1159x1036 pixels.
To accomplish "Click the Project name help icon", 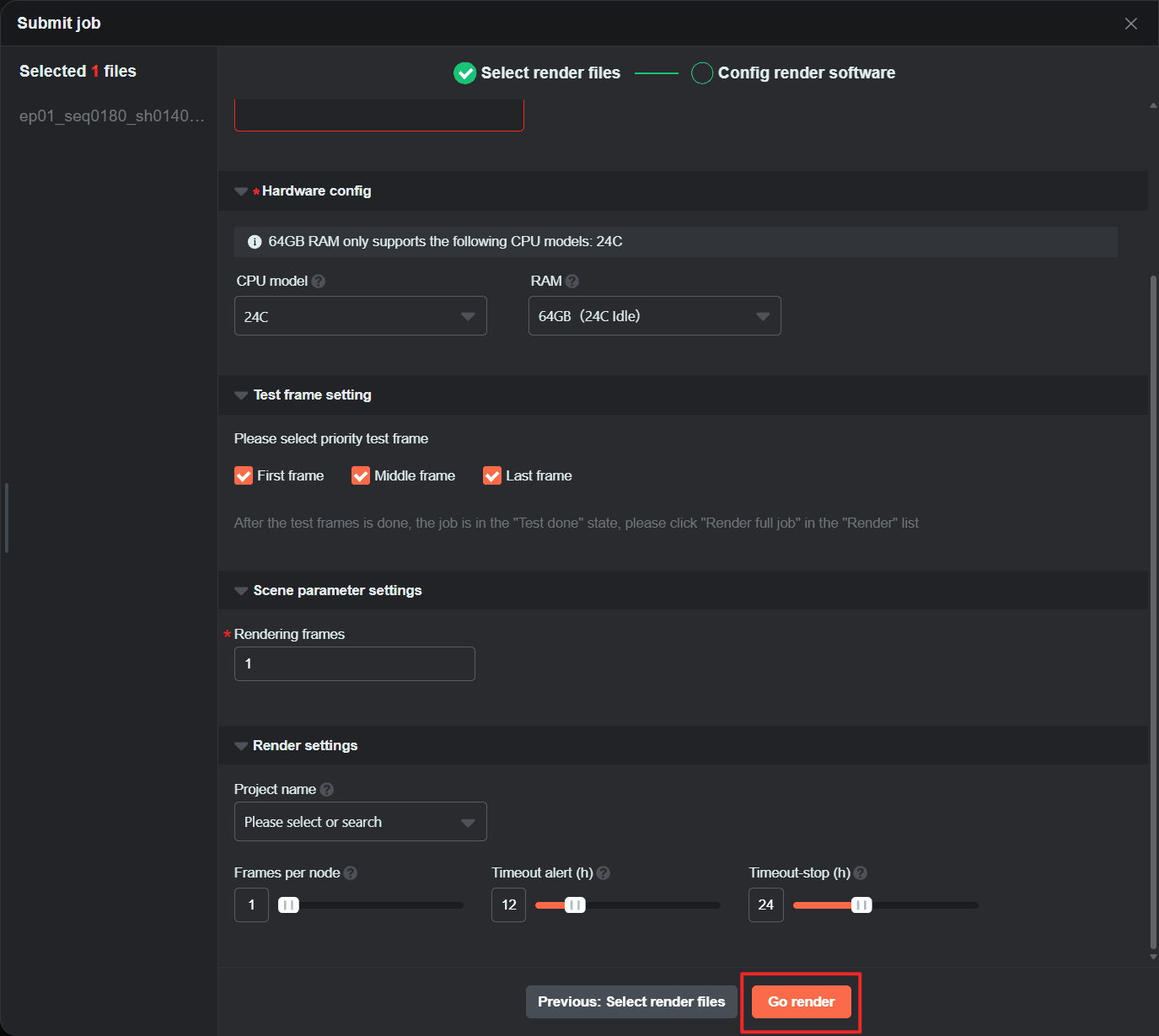I will click(327, 790).
